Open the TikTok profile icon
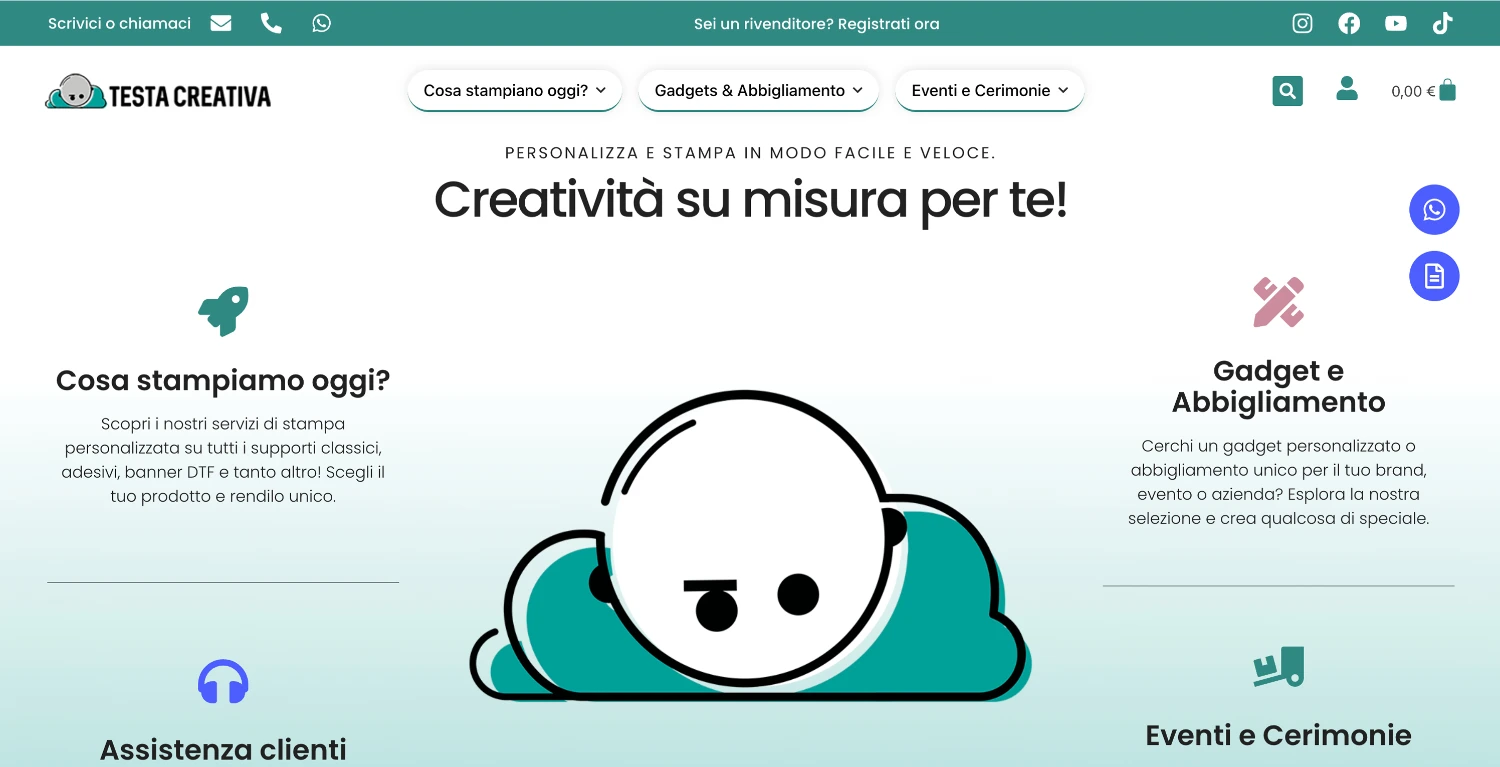The image size is (1500, 767). [1442, 23]
